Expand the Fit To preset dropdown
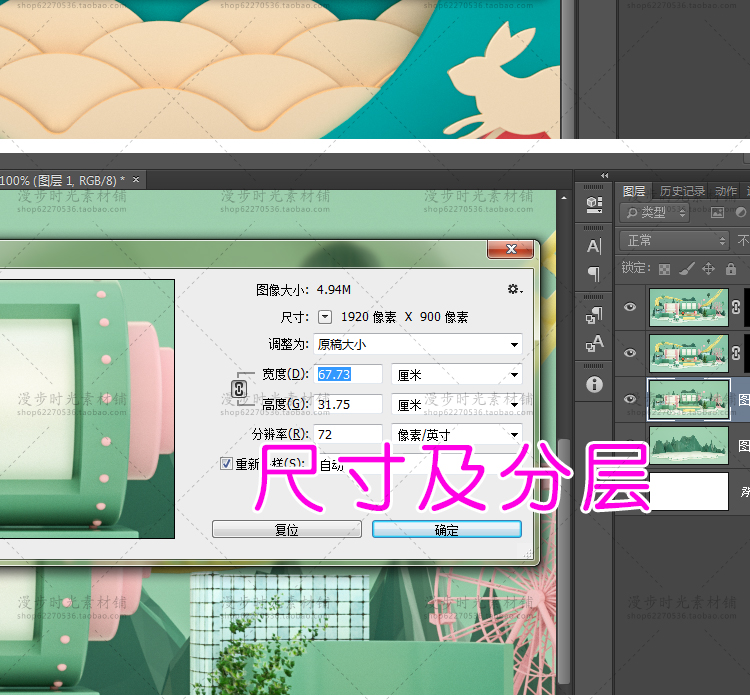Screen dimensions: 750x700 point(418,345)
